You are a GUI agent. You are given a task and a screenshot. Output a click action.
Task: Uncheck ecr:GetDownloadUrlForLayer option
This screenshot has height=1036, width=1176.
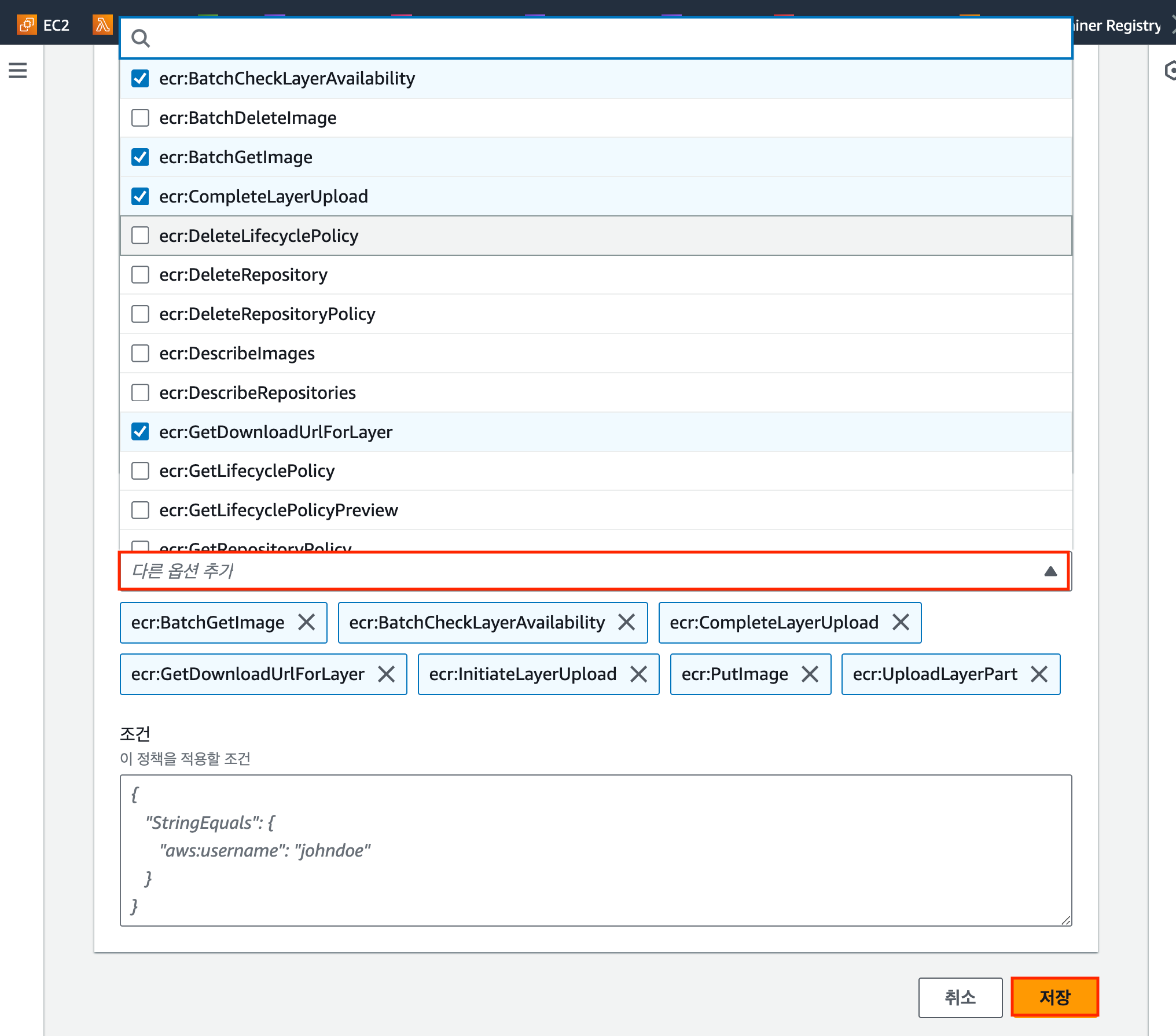(140, 432)
